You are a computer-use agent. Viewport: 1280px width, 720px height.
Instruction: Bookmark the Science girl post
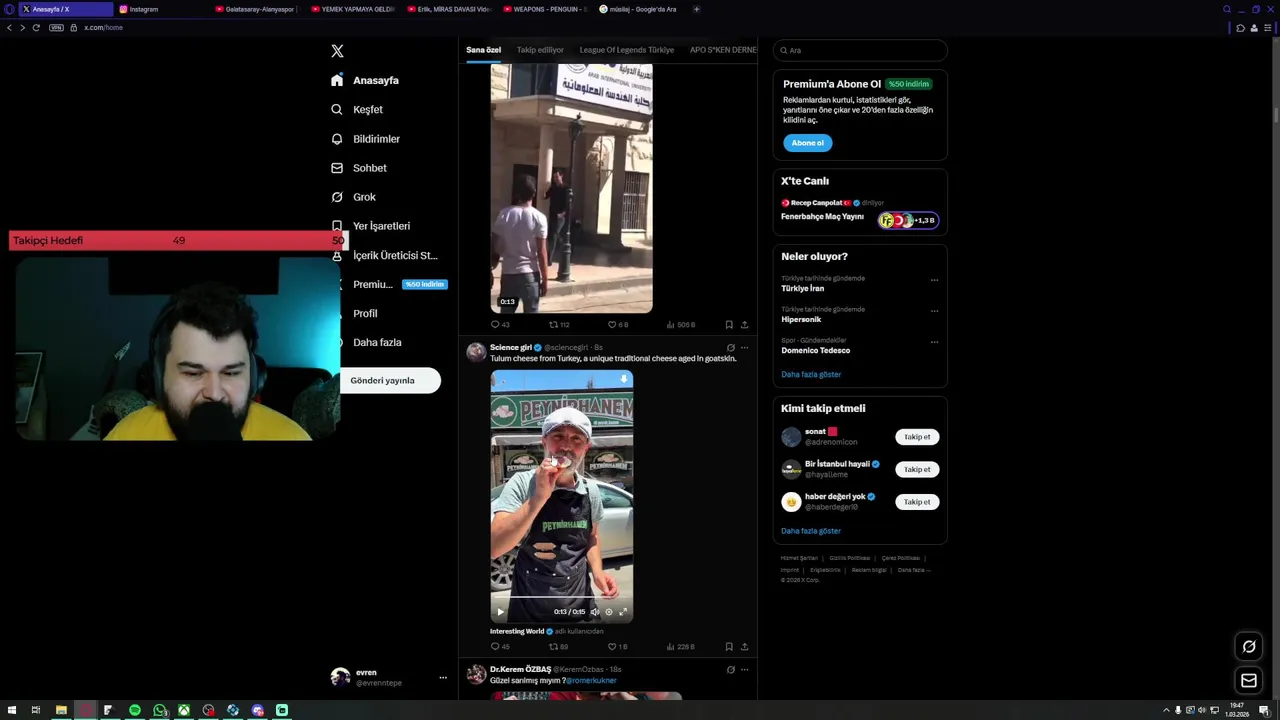729,647
